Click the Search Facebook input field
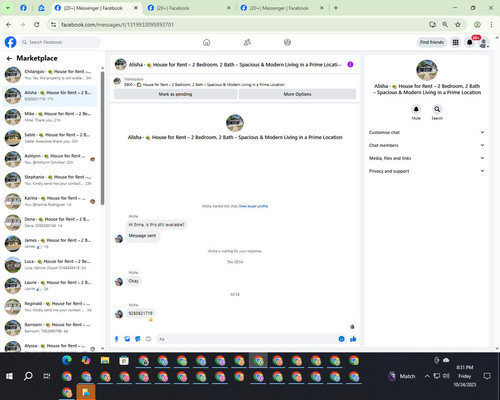 (60, 42)
